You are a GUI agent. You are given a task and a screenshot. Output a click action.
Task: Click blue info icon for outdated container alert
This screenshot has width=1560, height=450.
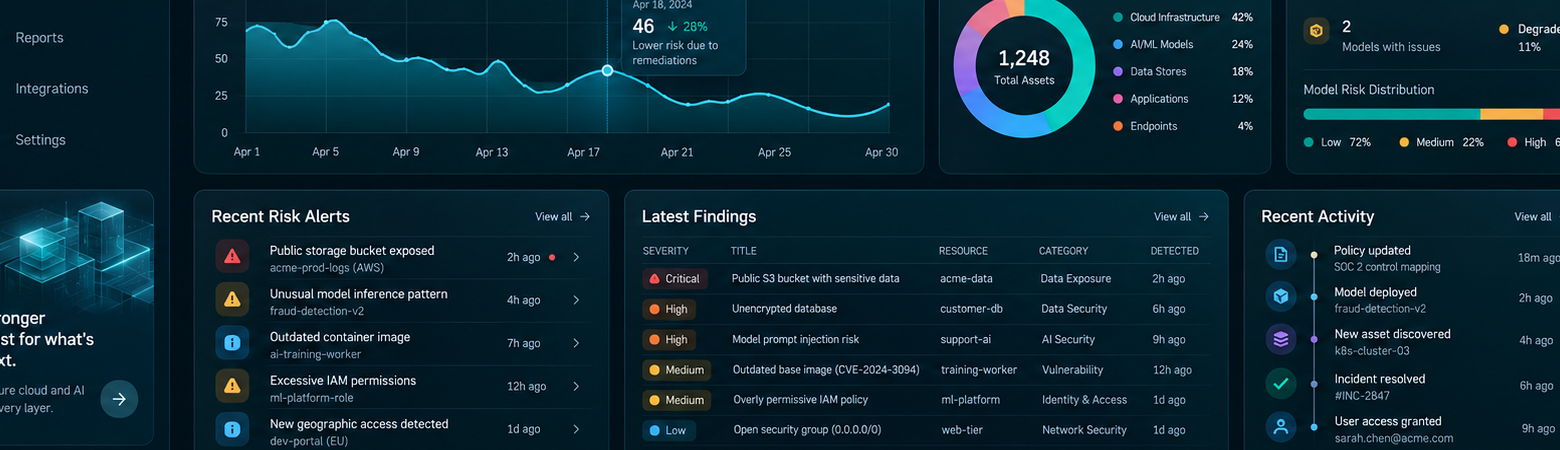(x=232, y=343)
